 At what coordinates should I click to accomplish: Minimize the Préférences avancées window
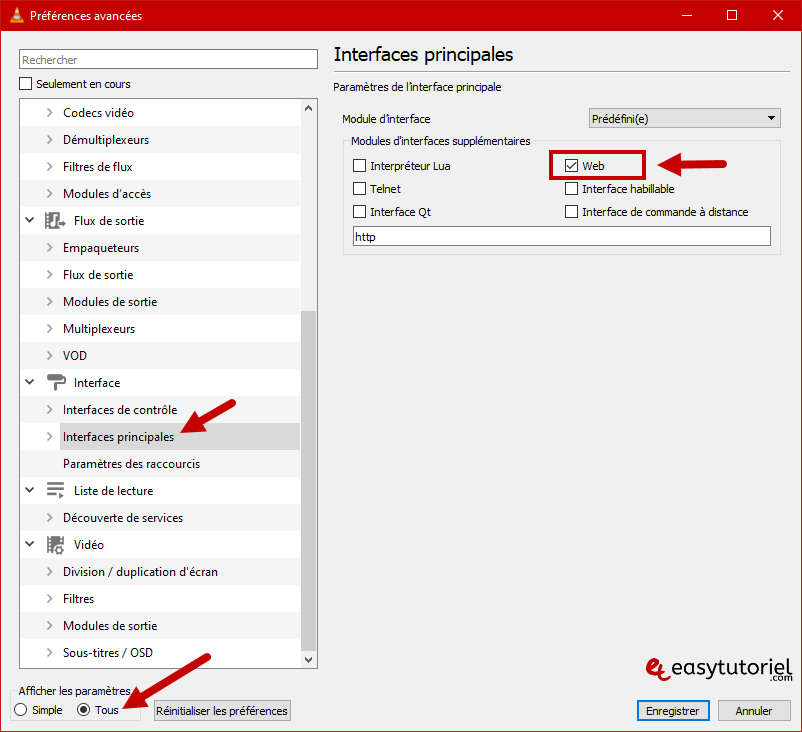(687, 15)
